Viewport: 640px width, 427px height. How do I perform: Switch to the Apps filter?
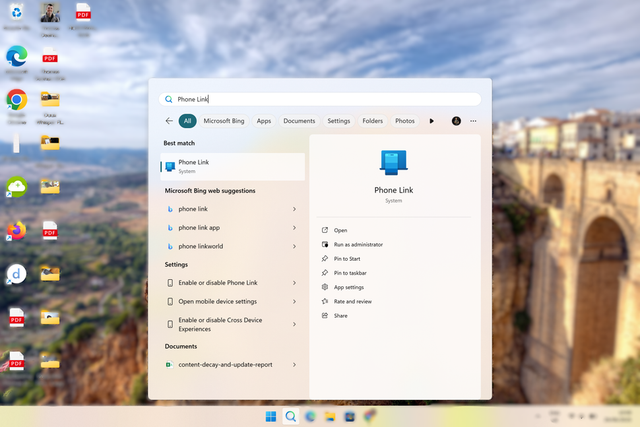click(264, 121)
